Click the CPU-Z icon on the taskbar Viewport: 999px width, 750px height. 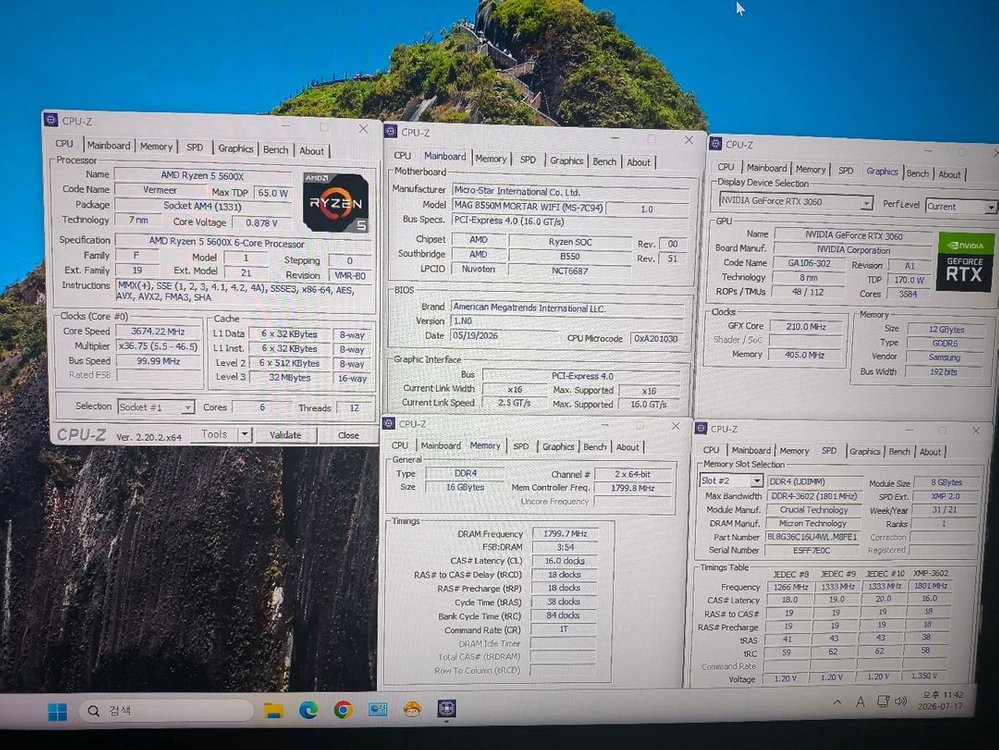(x=447, y=708)
